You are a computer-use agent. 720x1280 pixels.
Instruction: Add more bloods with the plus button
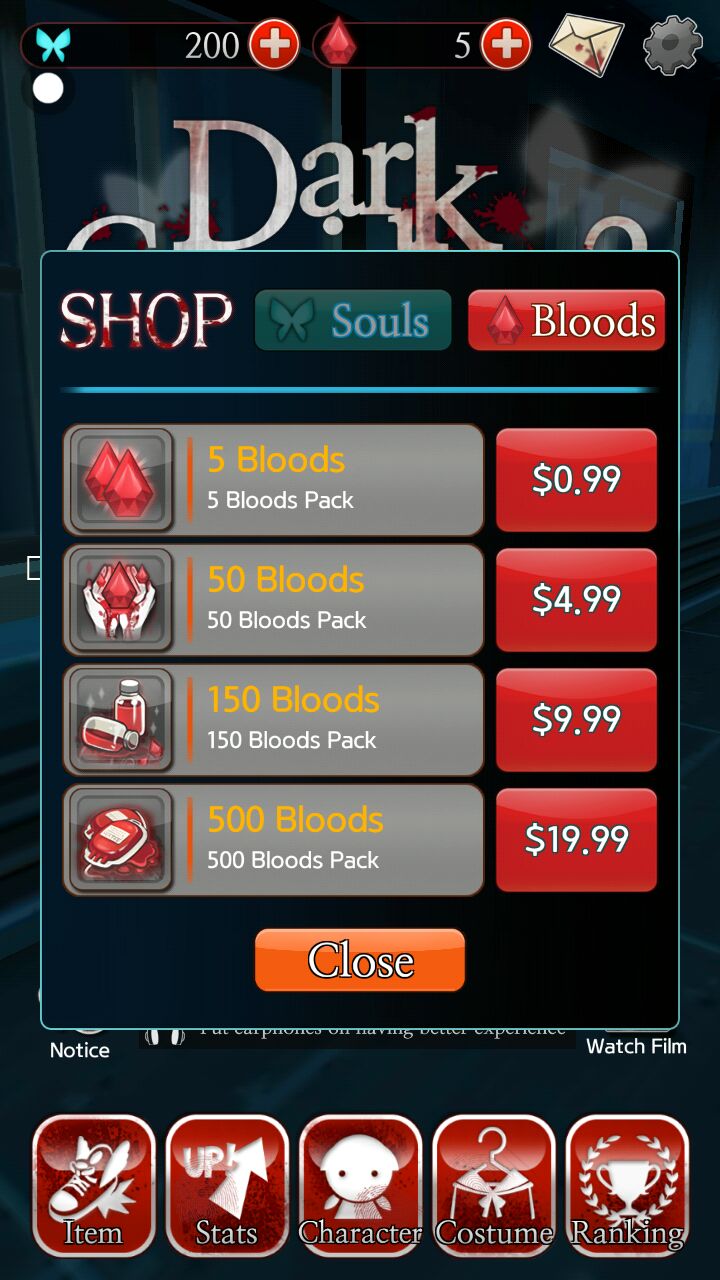pos(506,45)
